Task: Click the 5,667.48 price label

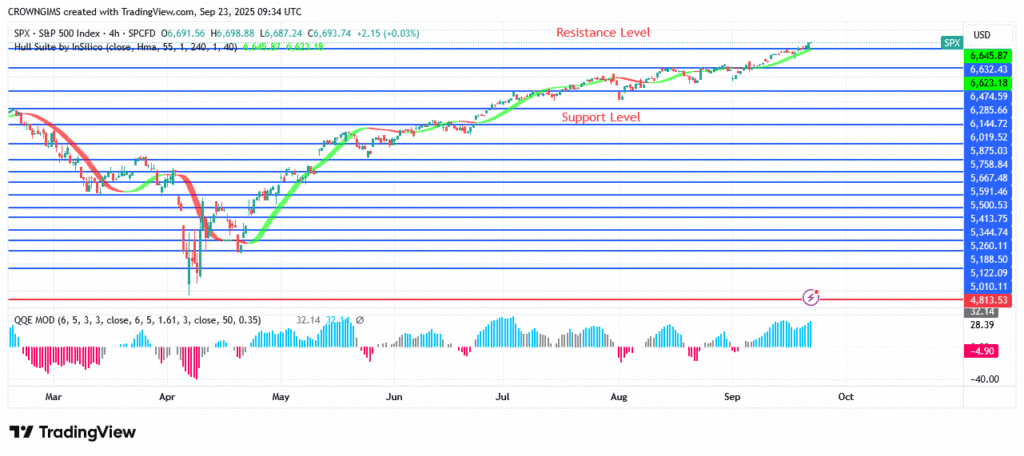Action: pyautogui.click(x=989, y=178)
